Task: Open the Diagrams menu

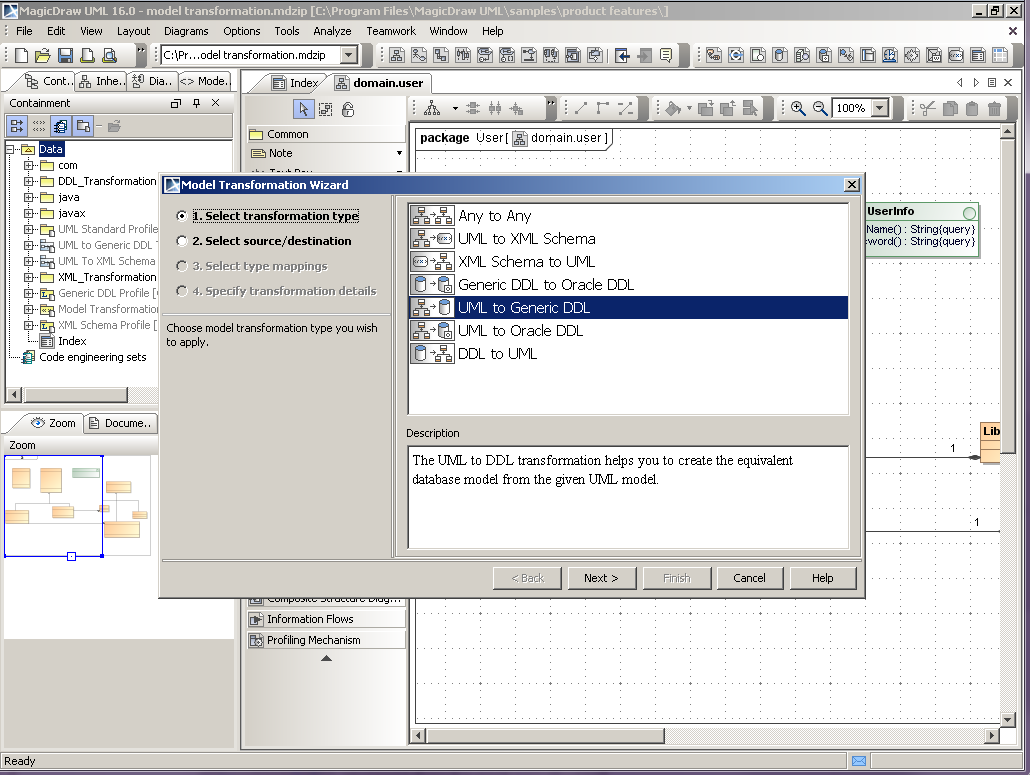Action: click(186, 31)
